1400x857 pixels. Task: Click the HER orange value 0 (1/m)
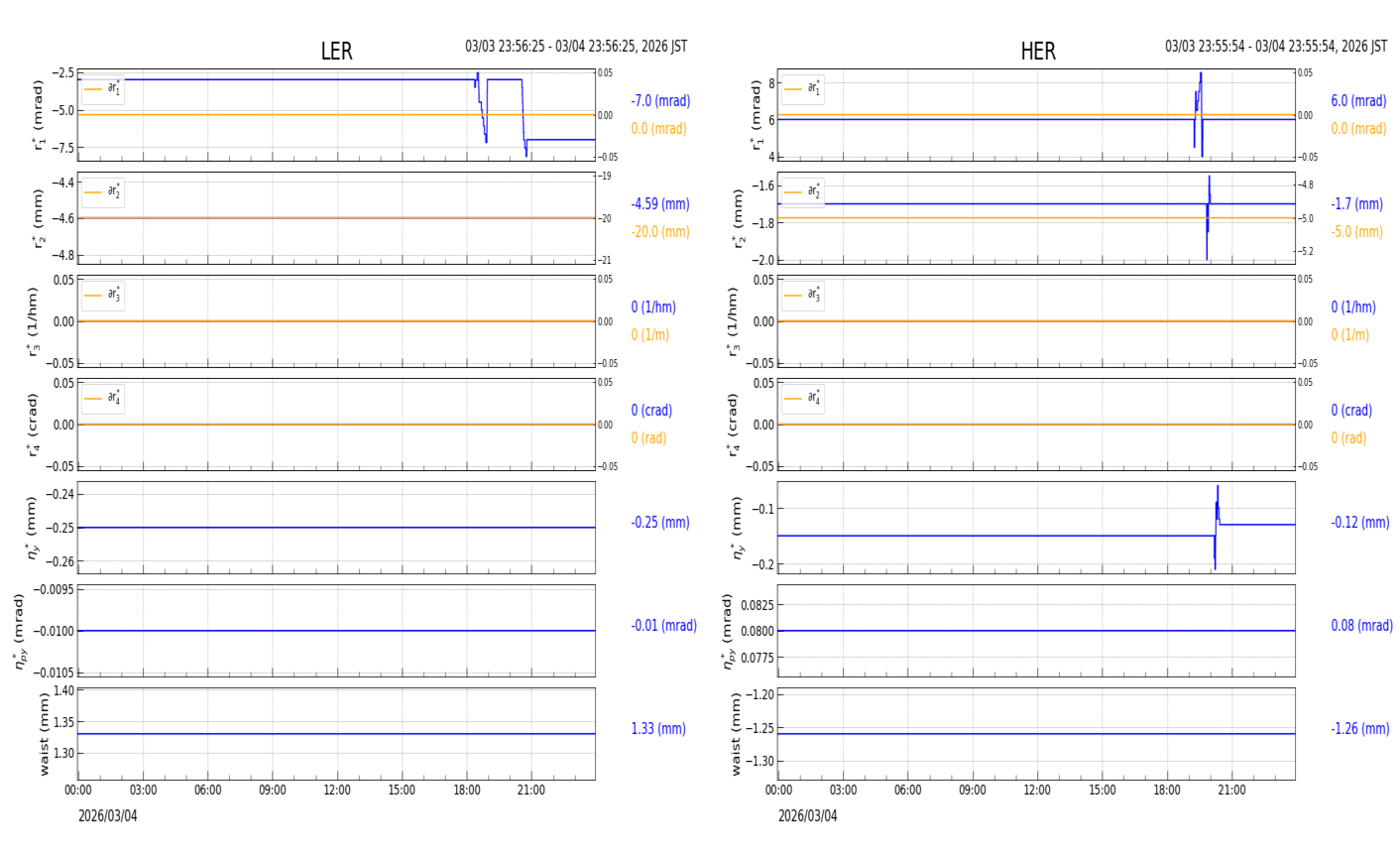point(1350,335)
